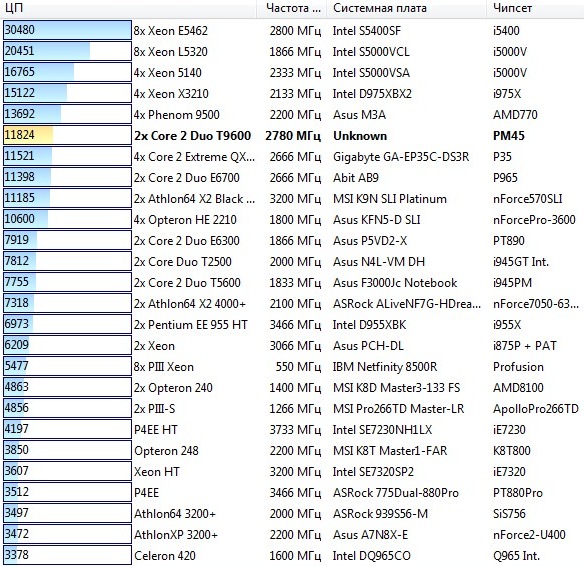Select the Opteron 248 row

(x=292, y=451)
